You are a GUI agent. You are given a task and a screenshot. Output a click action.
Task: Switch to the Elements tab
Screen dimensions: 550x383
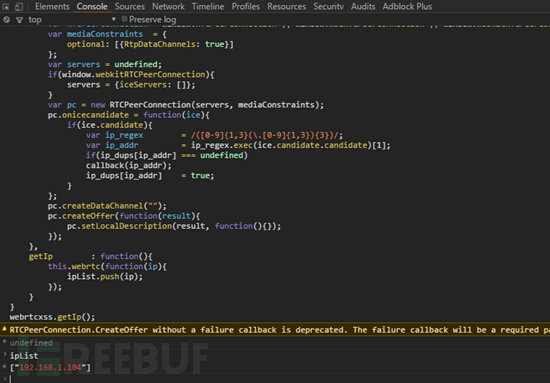tap(52, 6)
